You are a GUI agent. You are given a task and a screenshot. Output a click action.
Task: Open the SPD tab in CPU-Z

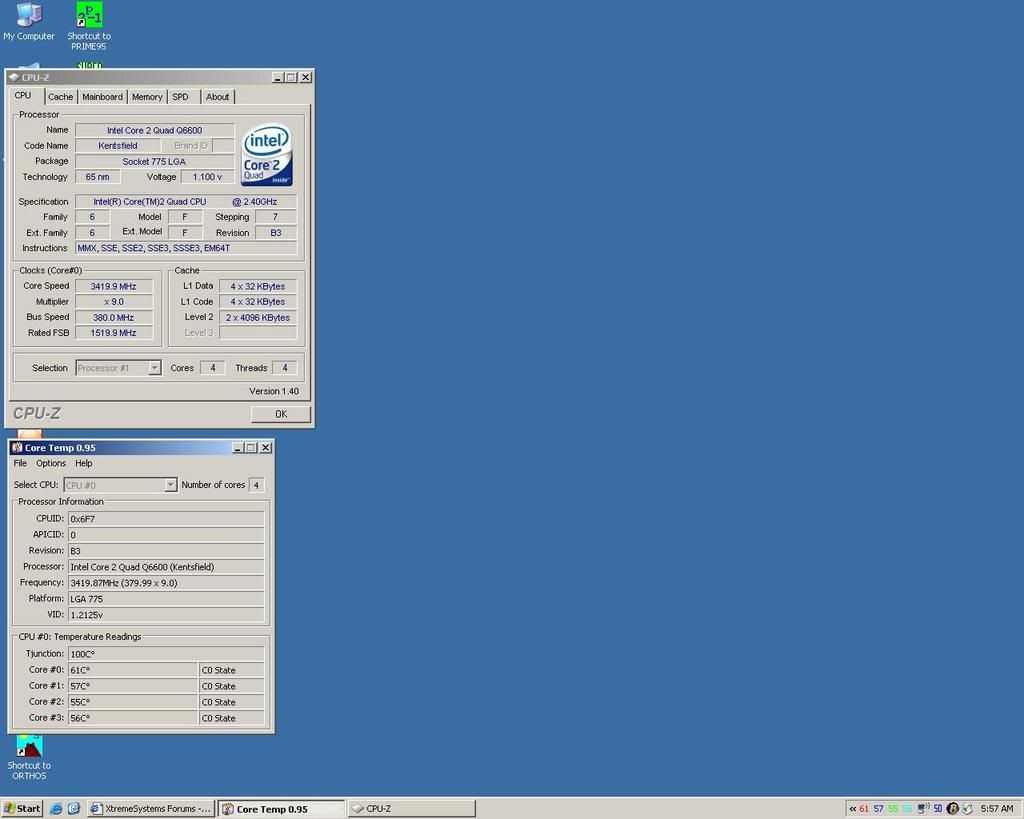tap(180, 97)
